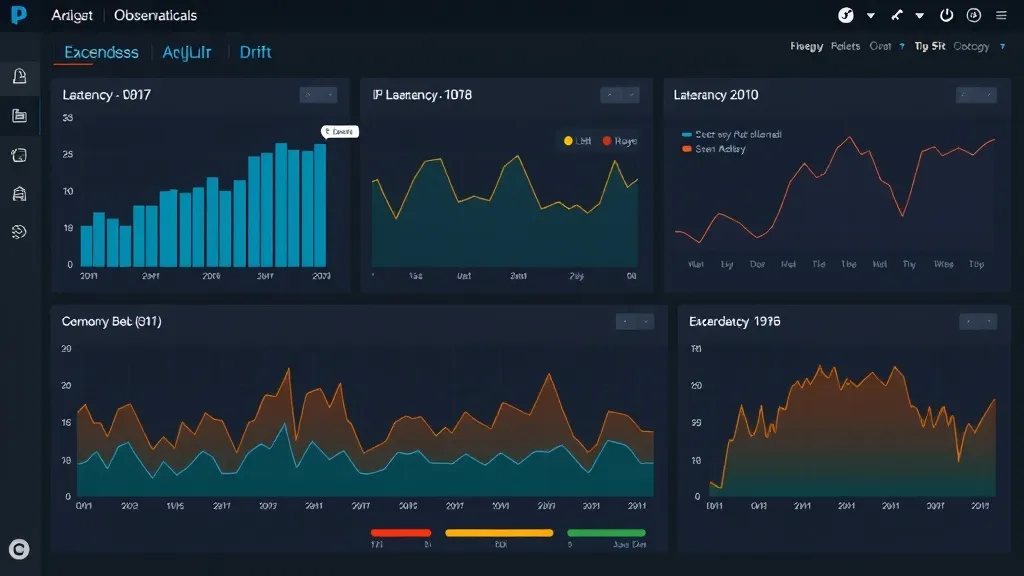Expand the arrow next to the wrench icon

point(920,16)
